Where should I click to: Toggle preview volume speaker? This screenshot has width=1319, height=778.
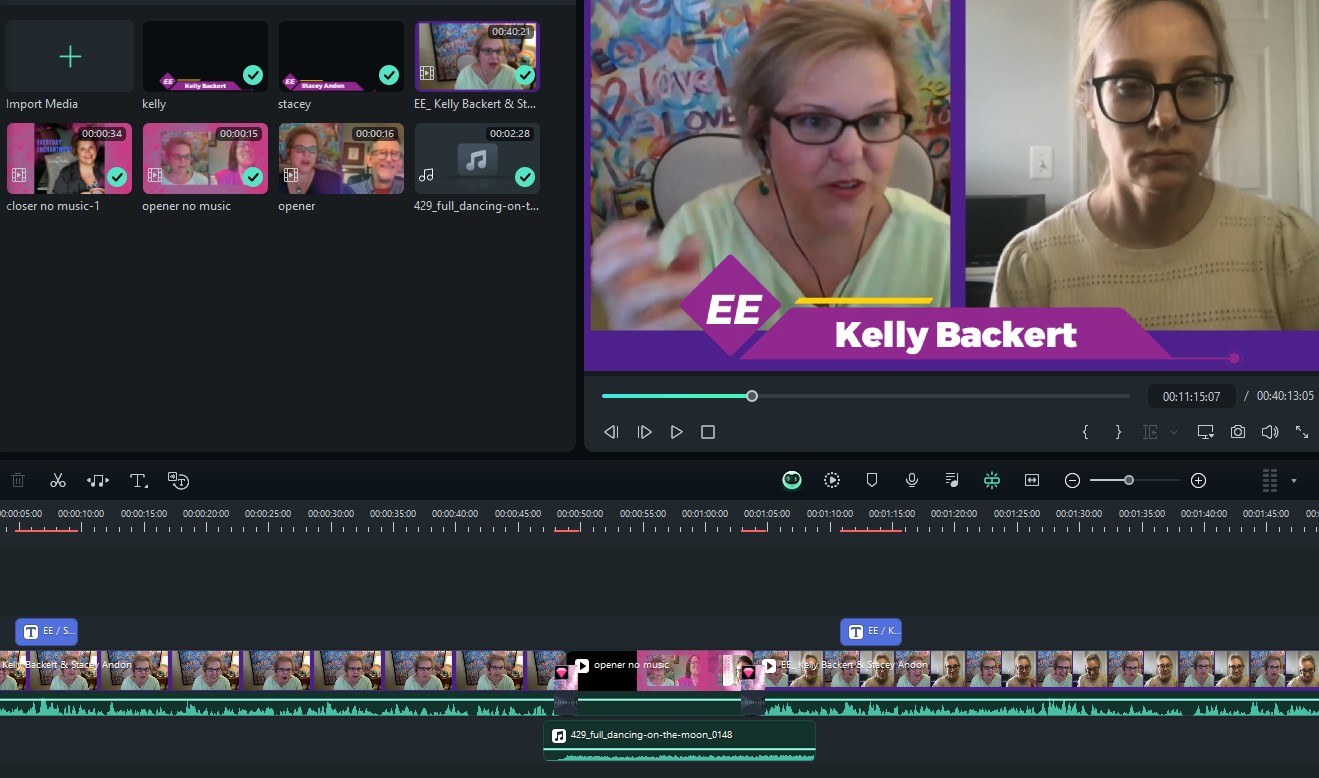tap(1270, 432)
